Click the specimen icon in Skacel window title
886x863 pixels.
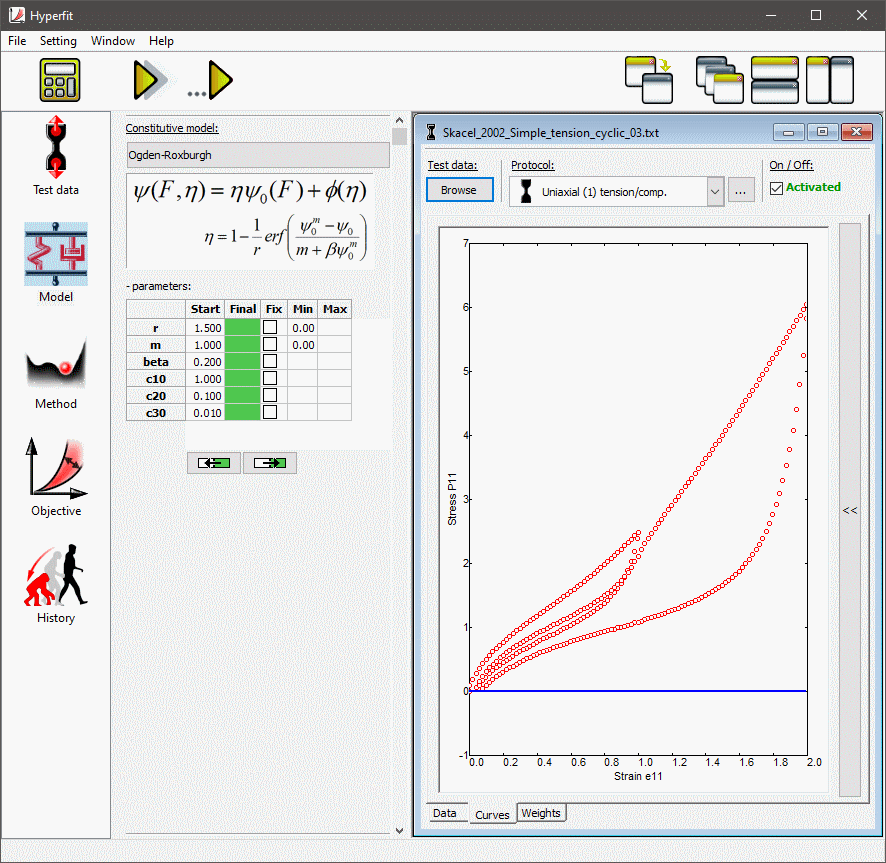coord(431,132)
